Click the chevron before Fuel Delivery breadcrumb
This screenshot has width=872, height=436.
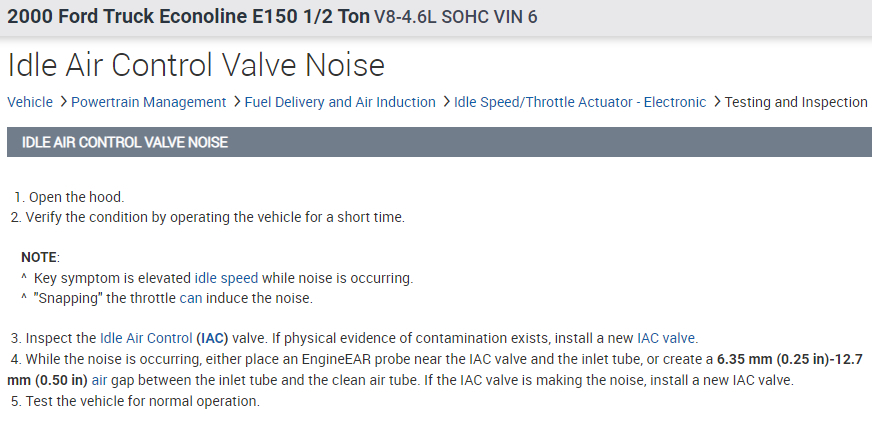coord(236,102)
